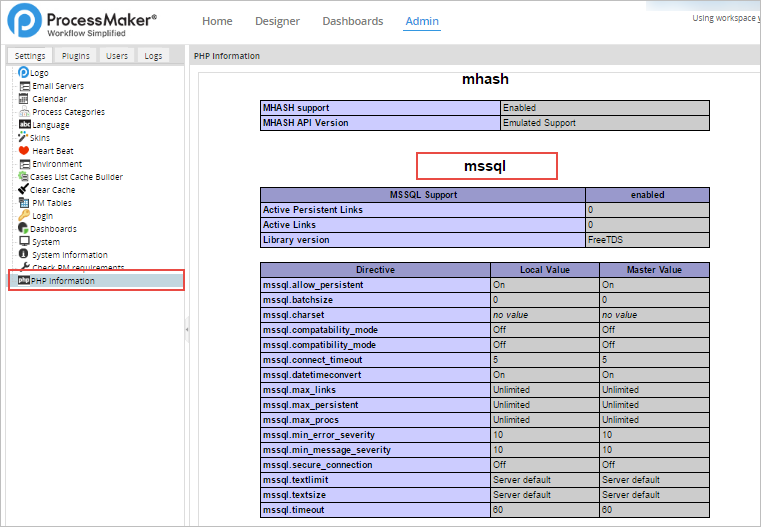The height and width of the screenshot is (527, 761).
Task: Open the Logs tab
Action: click(x=153, y=56)
